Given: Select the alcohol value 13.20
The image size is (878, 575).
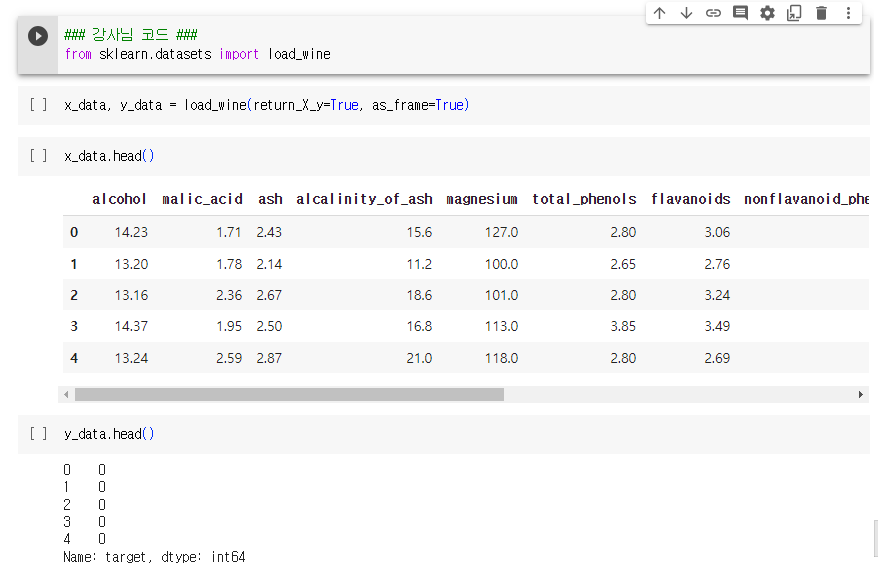Looking at the screenshot, I should [131, 264].
